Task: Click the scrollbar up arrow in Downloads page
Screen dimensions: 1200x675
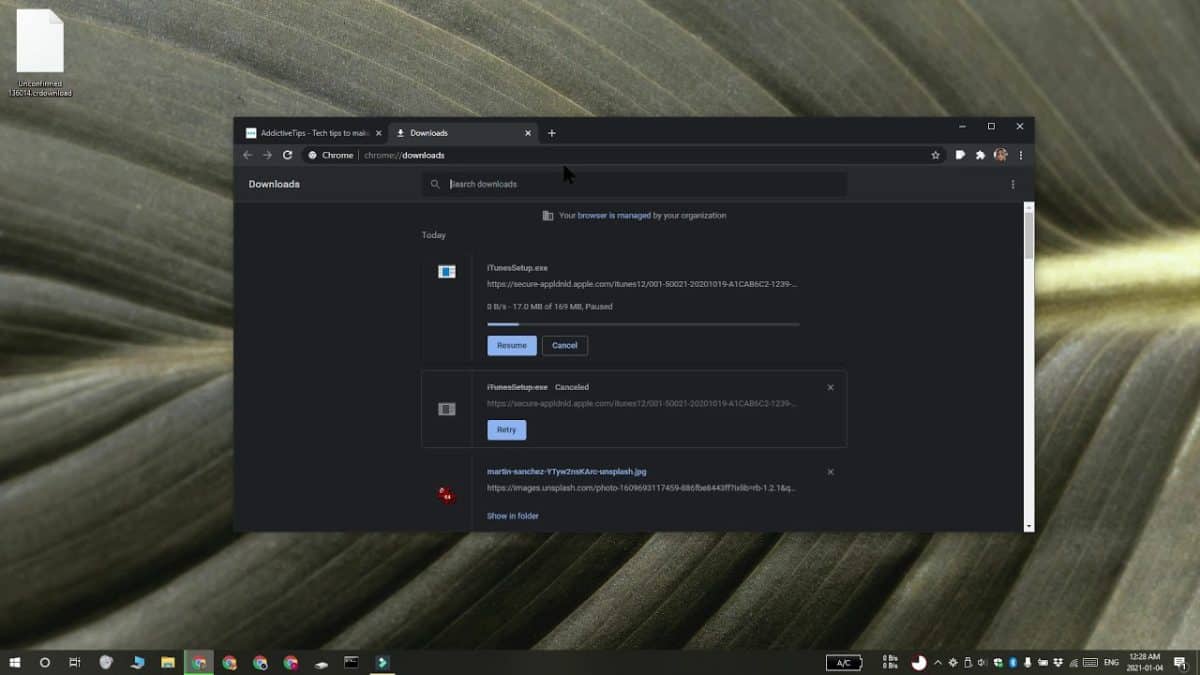Action: 1029,206
